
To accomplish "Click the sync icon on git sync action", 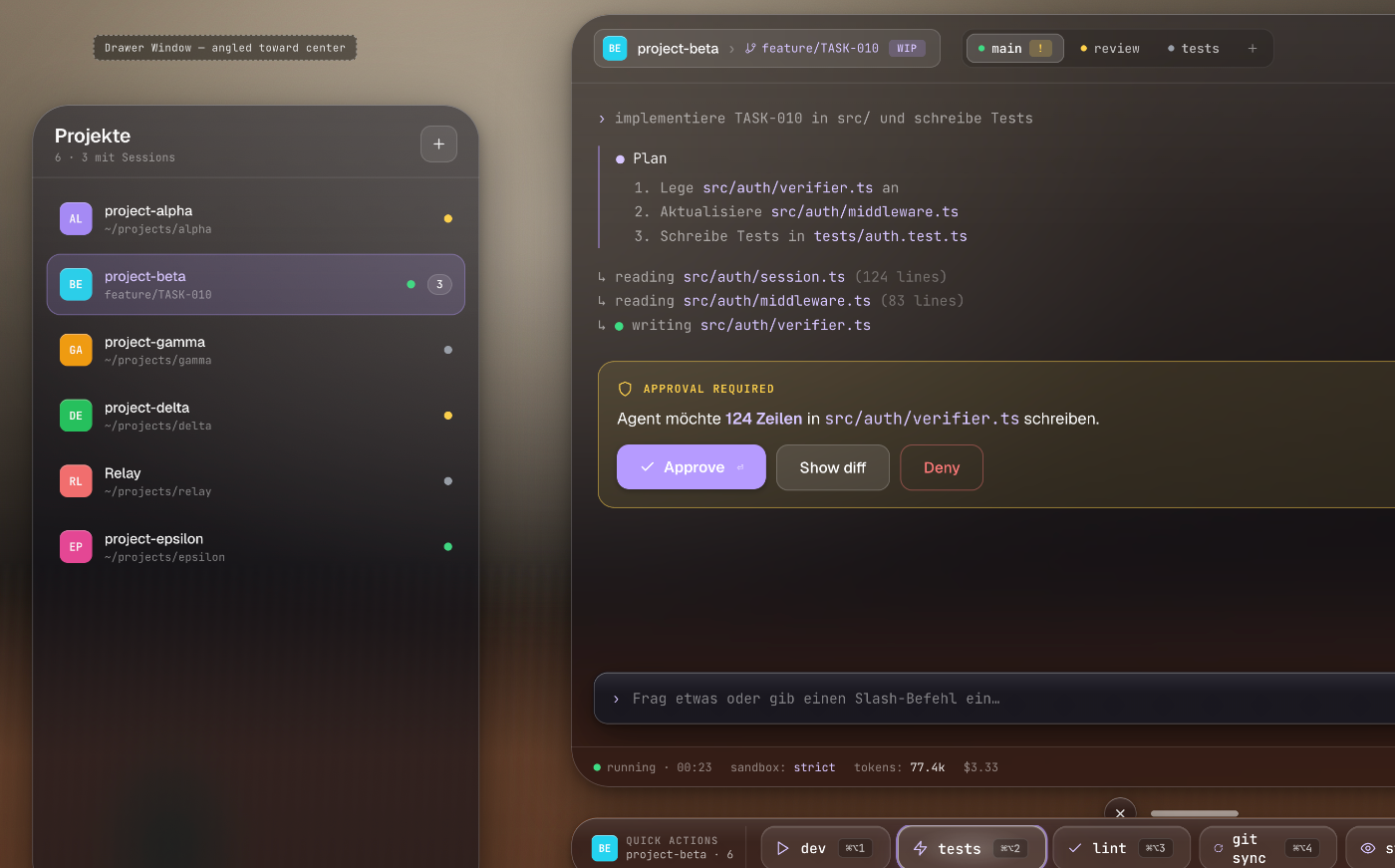I will pos(1219,848).
